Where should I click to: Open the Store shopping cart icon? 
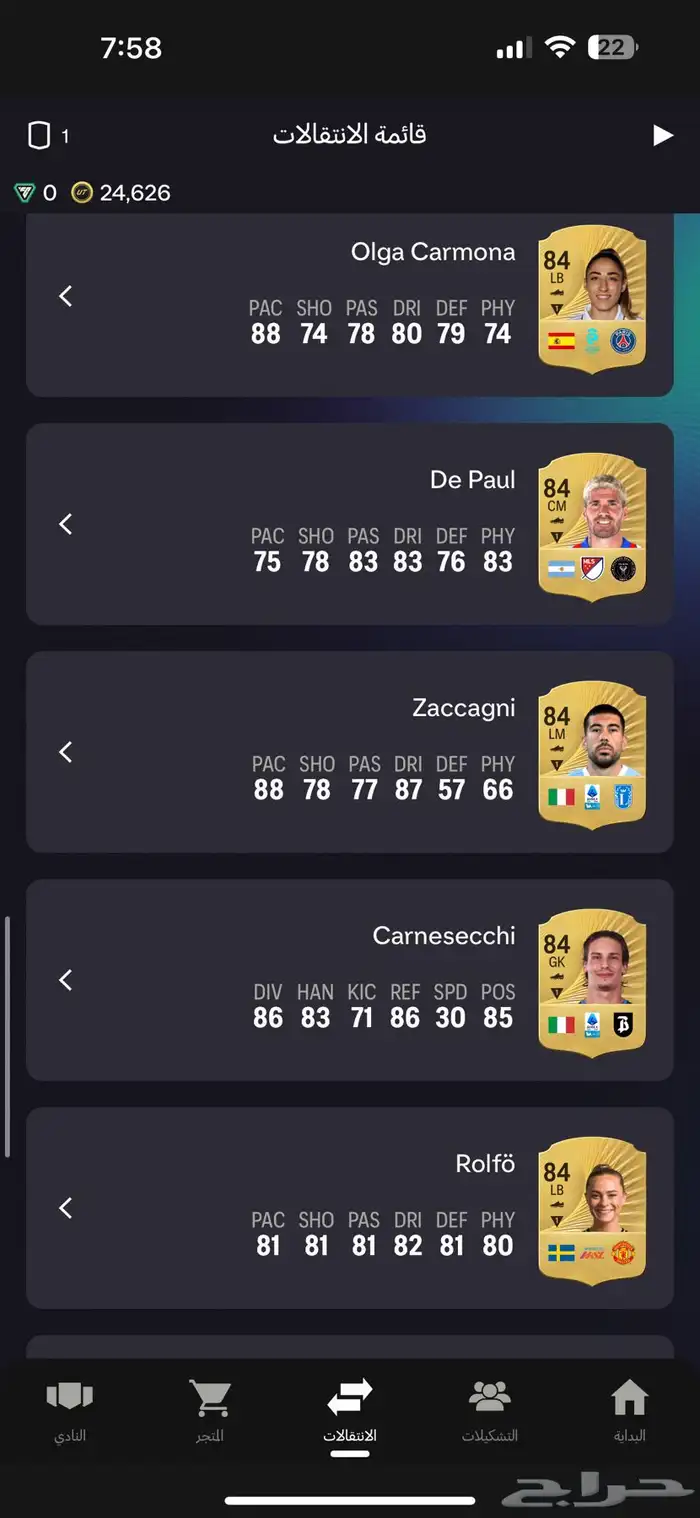210,1397
